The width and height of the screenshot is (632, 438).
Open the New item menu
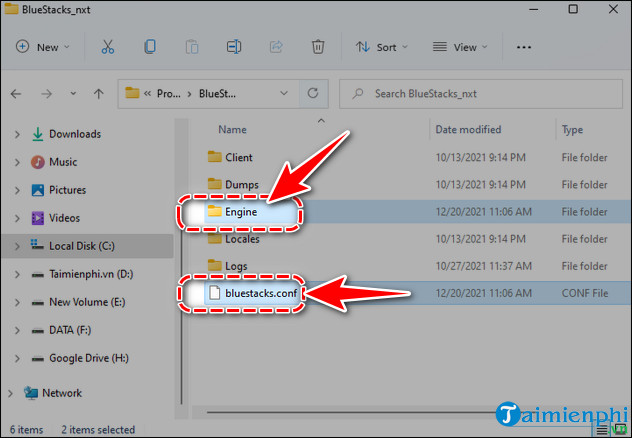tap(42, 47)
